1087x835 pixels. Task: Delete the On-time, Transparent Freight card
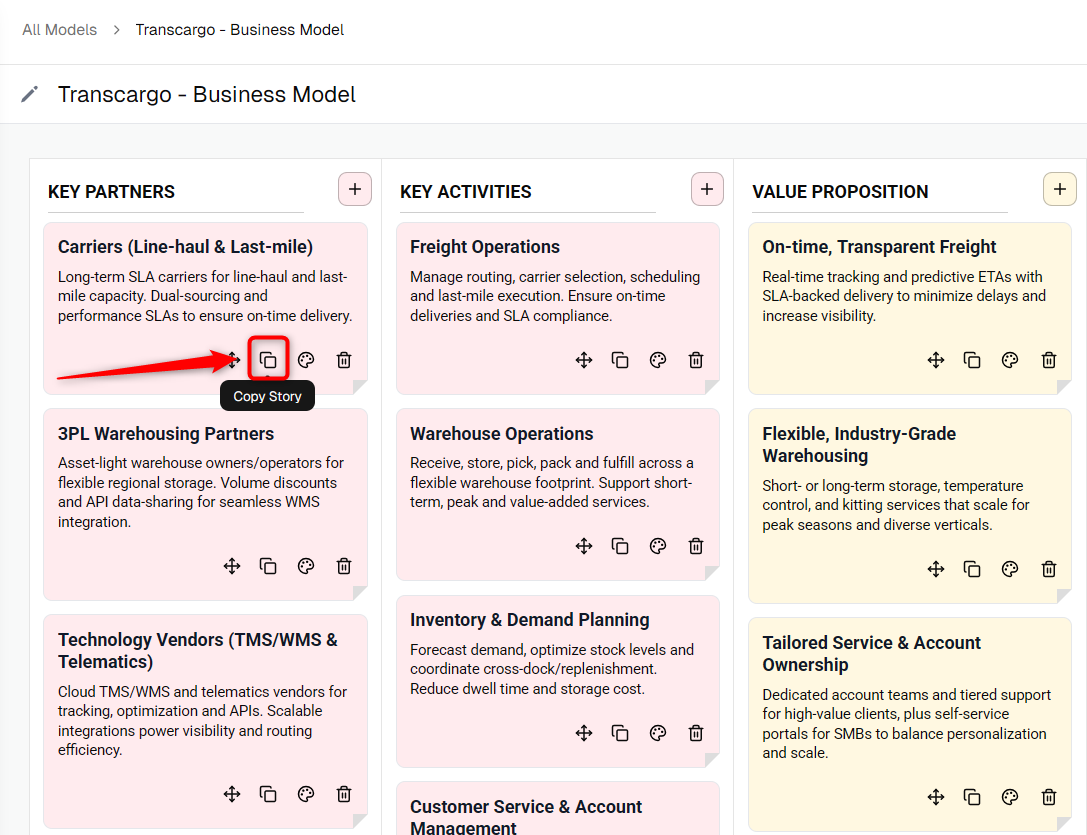[x=1049, y=360]
